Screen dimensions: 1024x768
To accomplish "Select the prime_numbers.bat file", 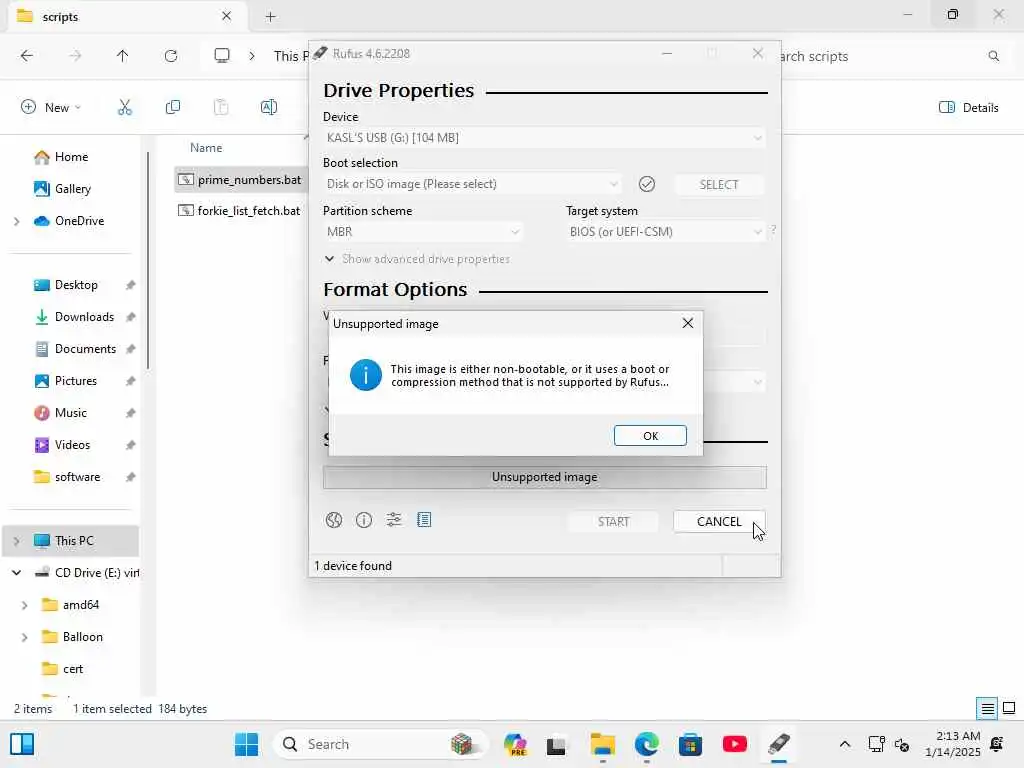I will [x=241, y=180].
